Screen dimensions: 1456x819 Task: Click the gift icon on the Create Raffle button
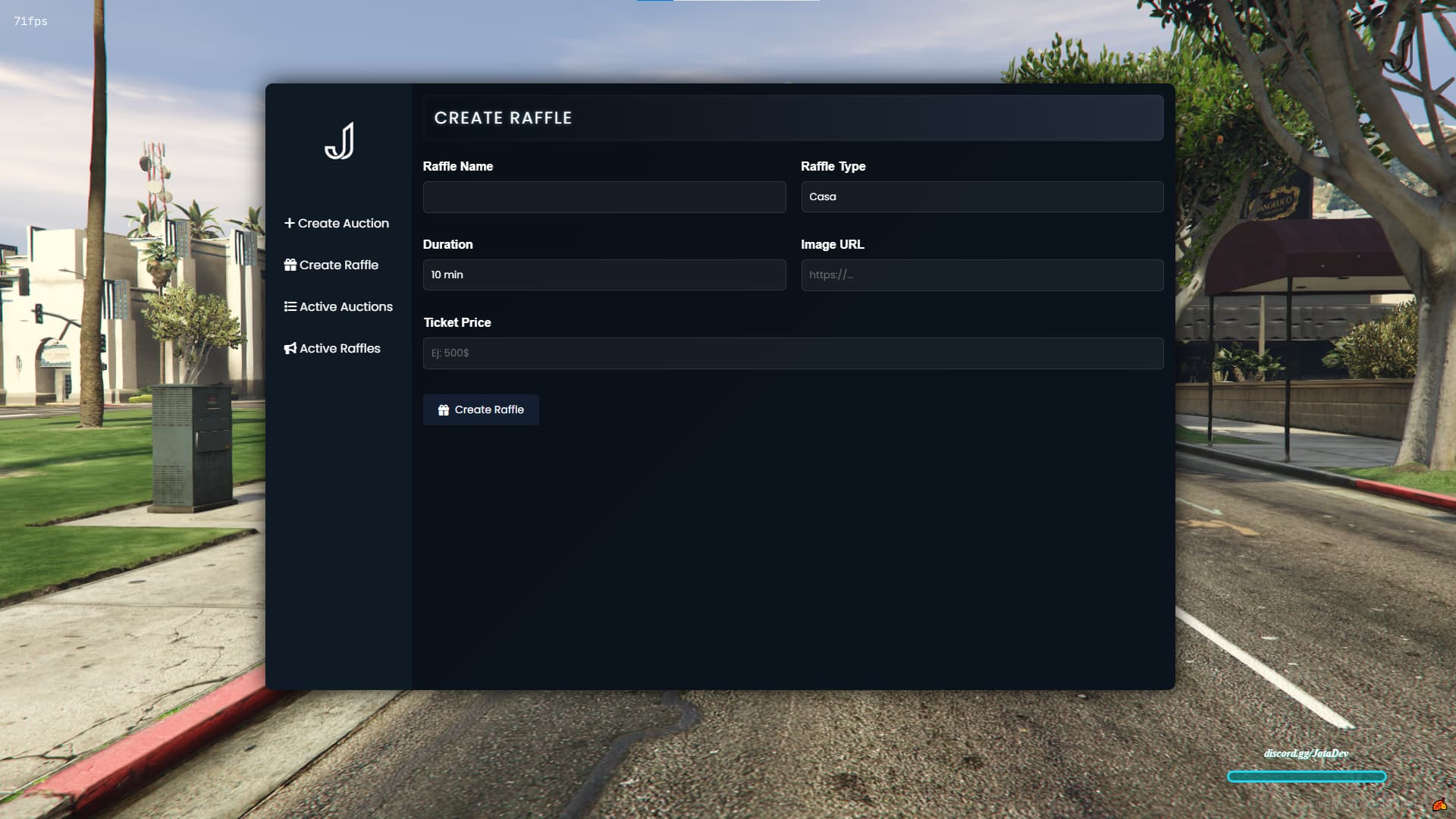(x=444, y=409)
